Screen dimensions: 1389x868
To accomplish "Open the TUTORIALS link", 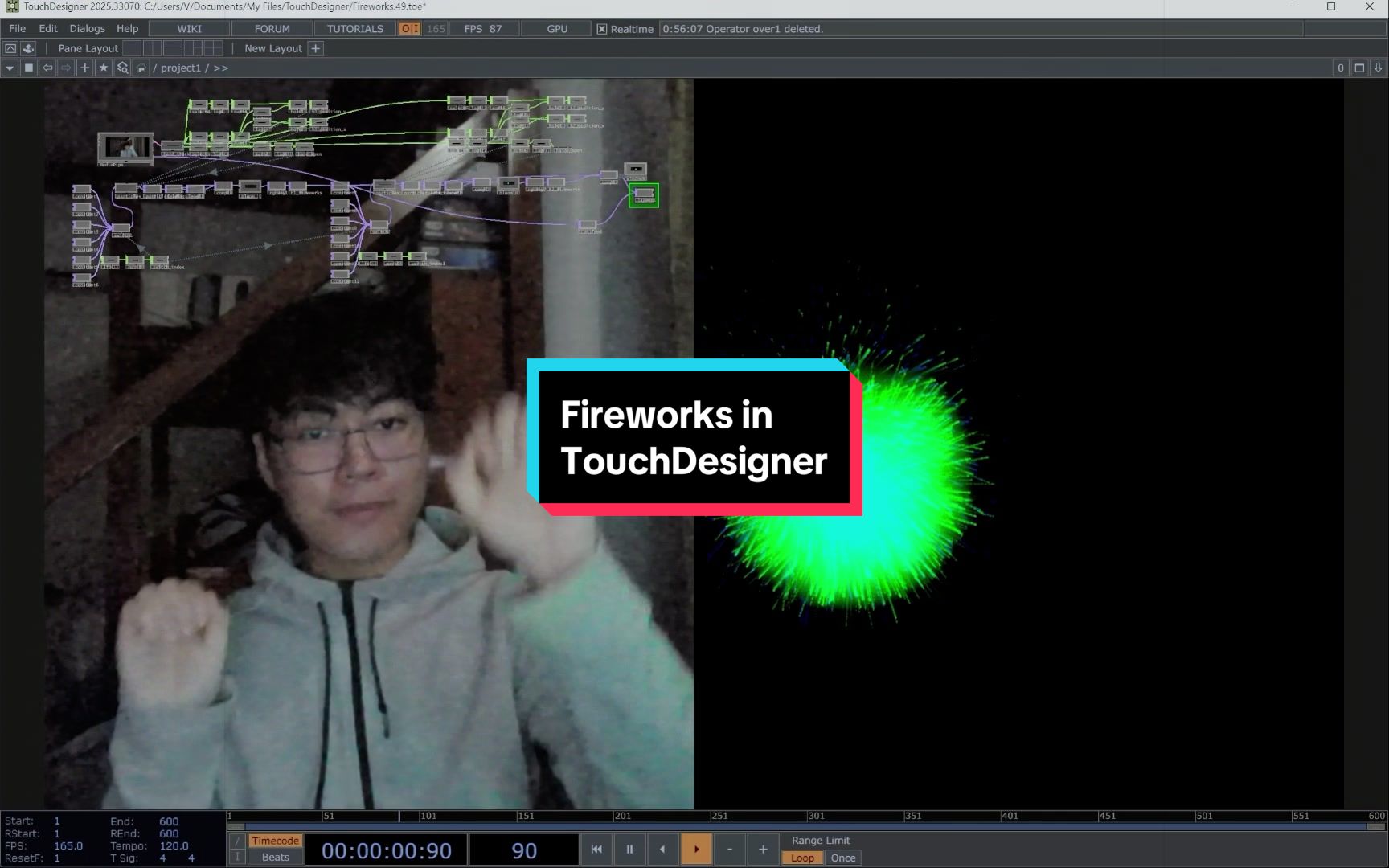I will point(355,29).
